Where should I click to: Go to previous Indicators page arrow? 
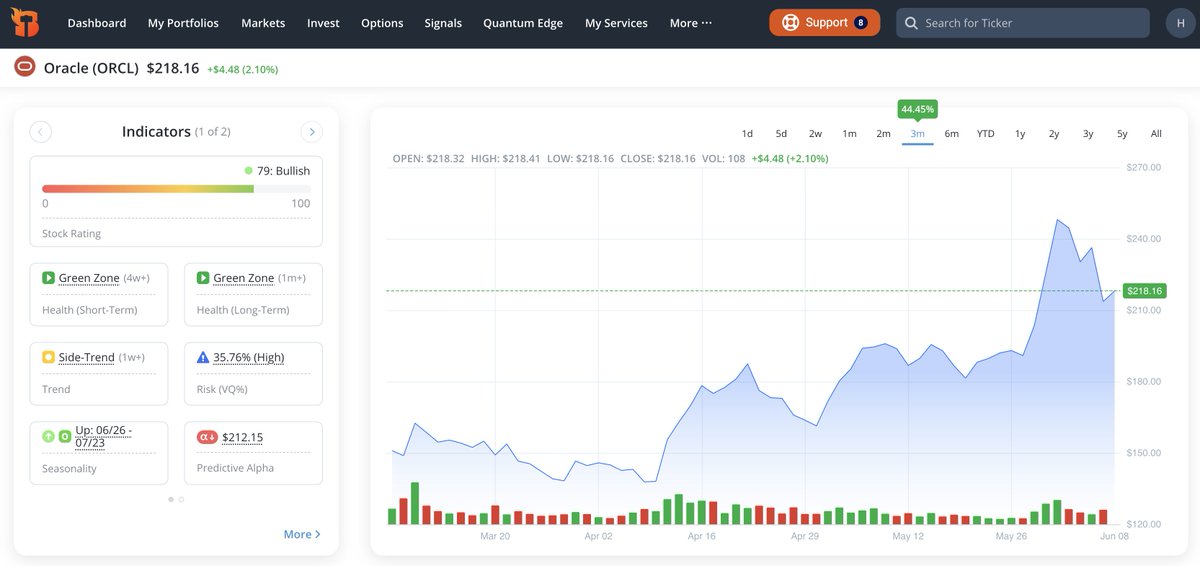point(41,132)
